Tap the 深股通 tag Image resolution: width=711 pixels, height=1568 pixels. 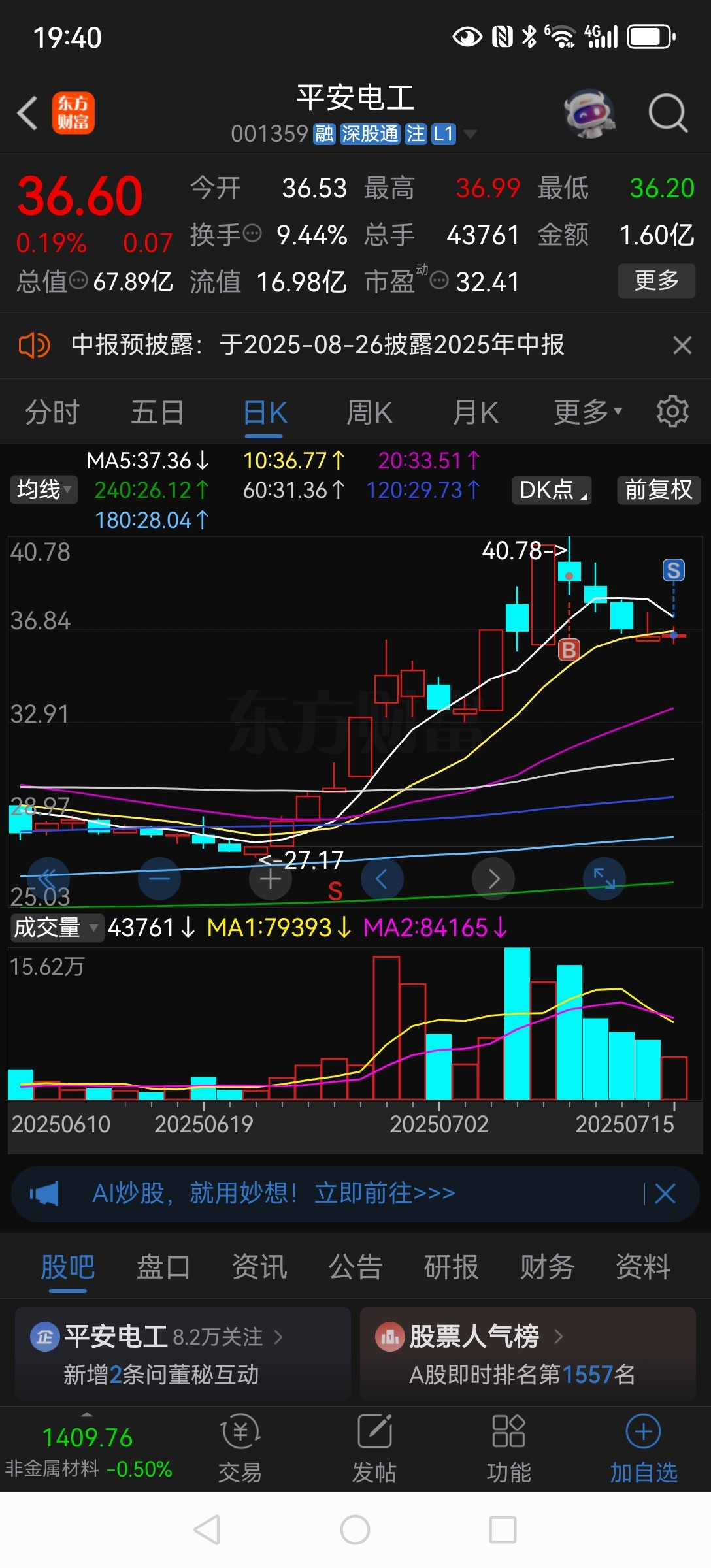pos(370,134)
